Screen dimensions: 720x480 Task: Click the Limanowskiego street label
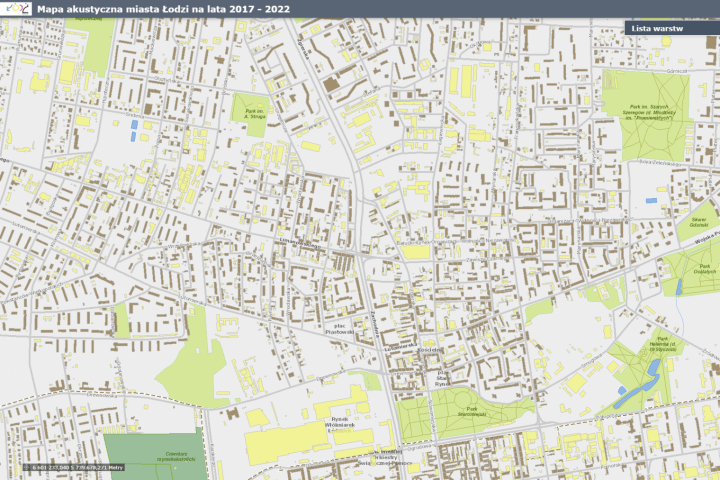pos(300,244)
